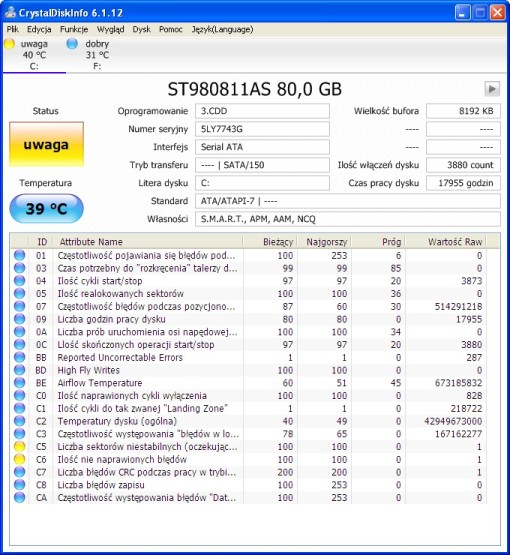The height and width of the screenshot is (555, 510).
Task: Click the Interfejs field showing Serial ATA
Action: pyautogui.click(x=262, y=147)
